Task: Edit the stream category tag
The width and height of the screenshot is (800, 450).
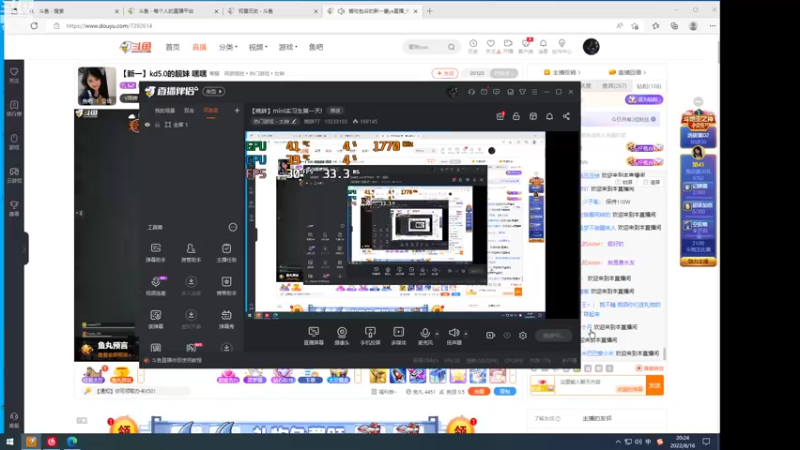Action: click(x=275, y=121)
